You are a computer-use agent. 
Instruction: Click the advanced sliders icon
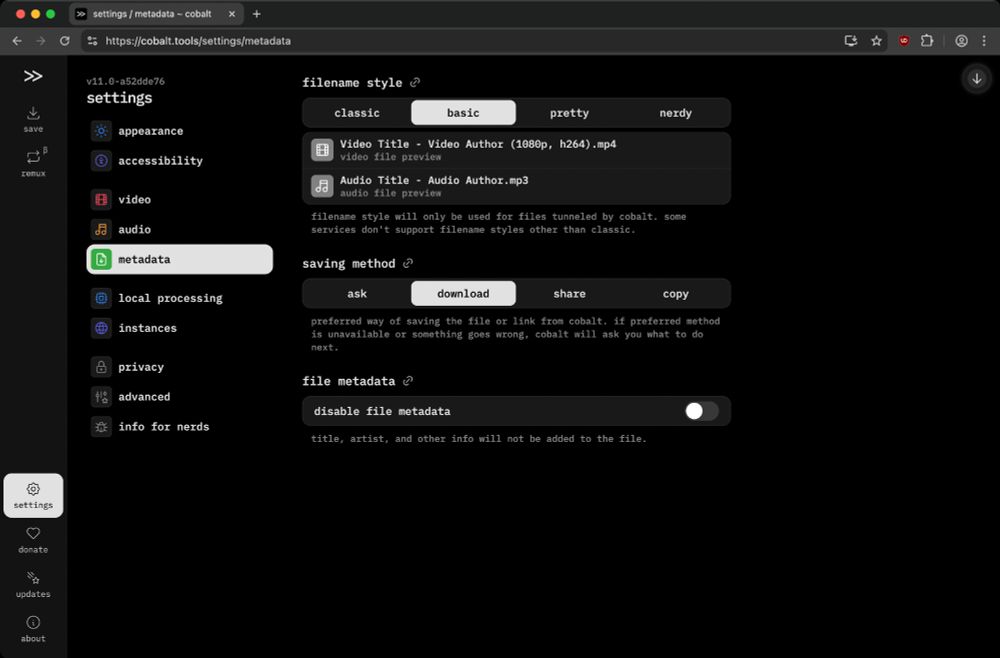coord(101,397)
